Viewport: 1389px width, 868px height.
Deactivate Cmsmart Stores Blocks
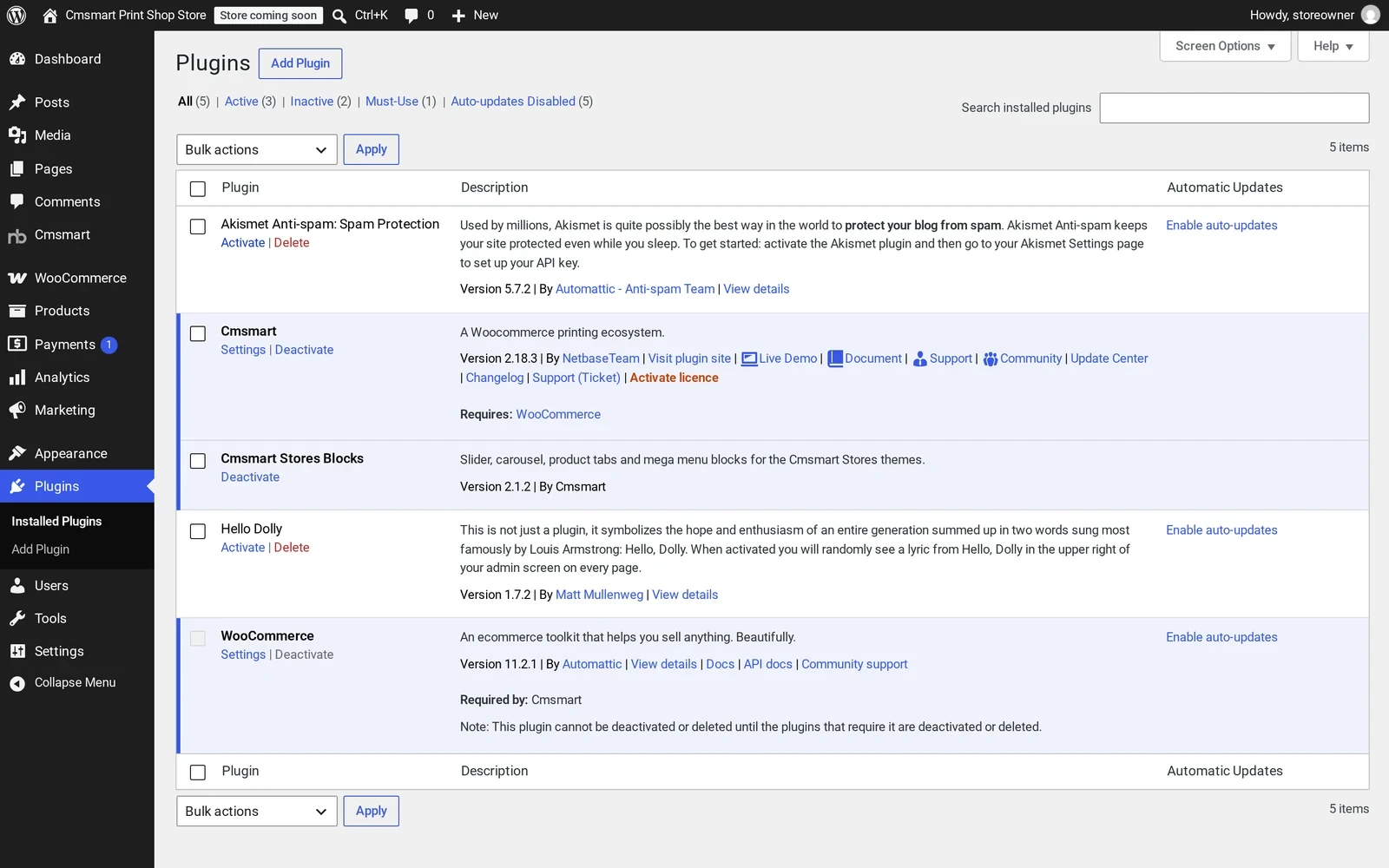250,477
